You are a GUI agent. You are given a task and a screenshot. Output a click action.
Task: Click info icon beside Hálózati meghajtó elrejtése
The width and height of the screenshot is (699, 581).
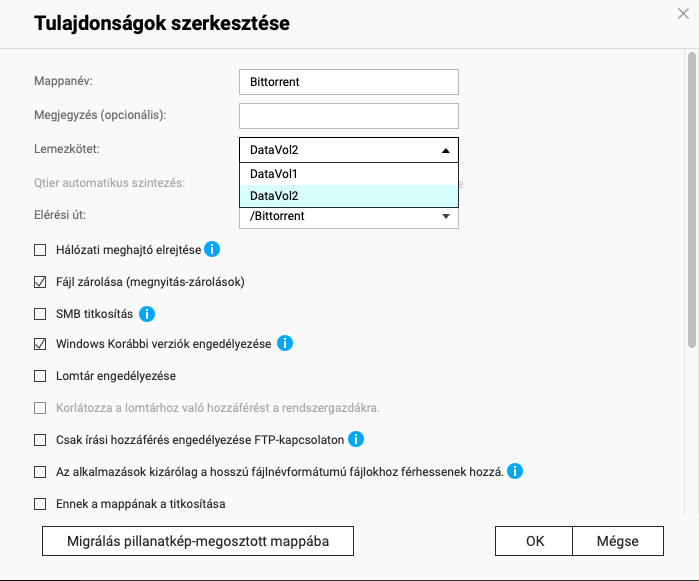pos(212,249)
